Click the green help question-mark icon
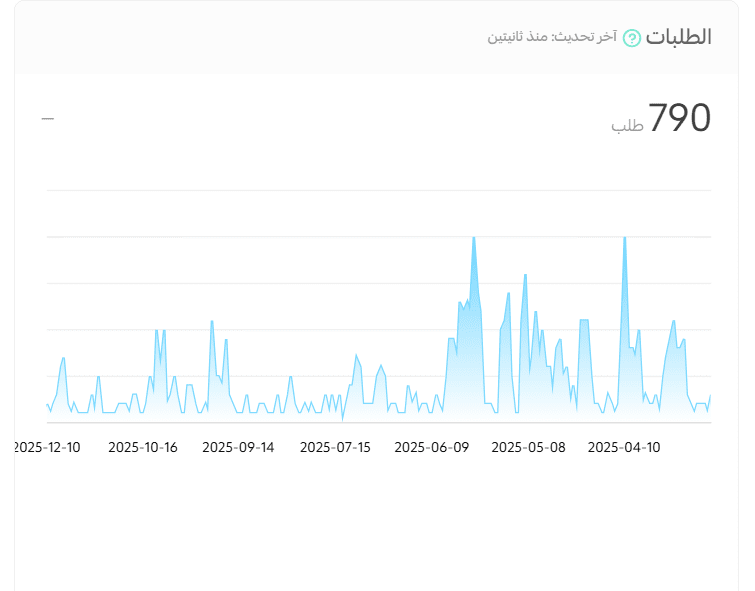 coord(631,38)
